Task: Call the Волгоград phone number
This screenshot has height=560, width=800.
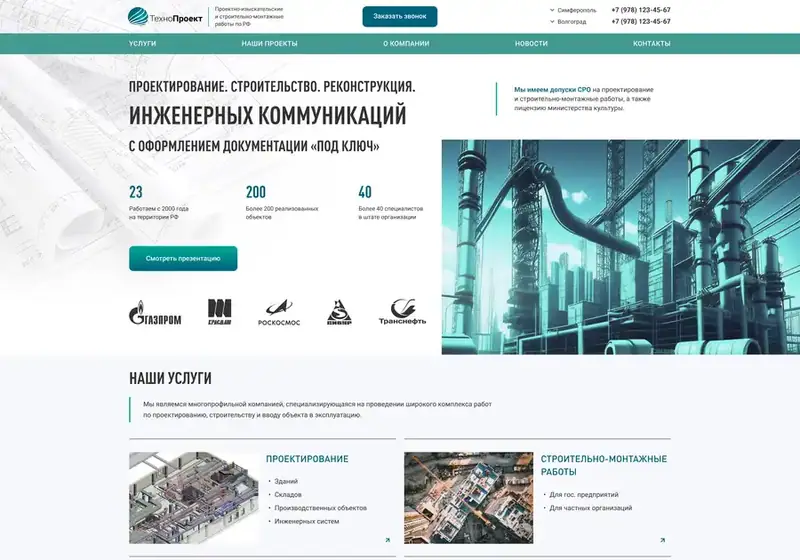Action: click(641, 21)
